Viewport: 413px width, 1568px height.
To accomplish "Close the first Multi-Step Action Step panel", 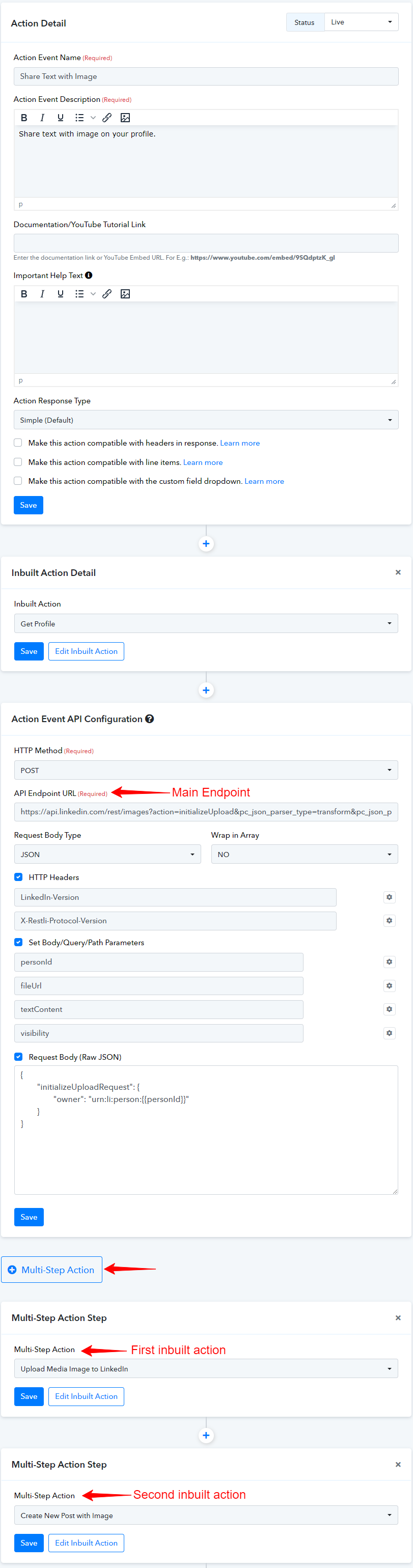I will point(398,1318).
